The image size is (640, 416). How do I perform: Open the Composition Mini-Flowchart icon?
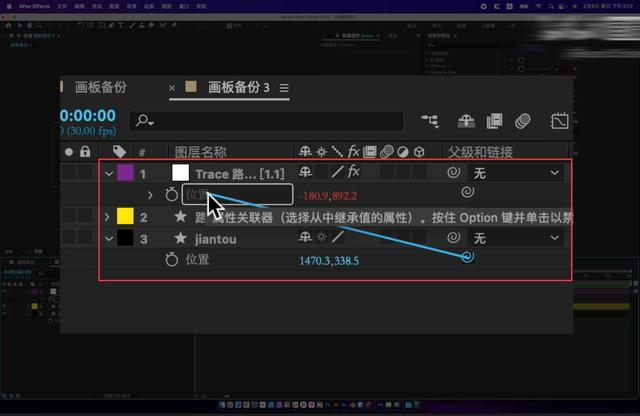431,121
